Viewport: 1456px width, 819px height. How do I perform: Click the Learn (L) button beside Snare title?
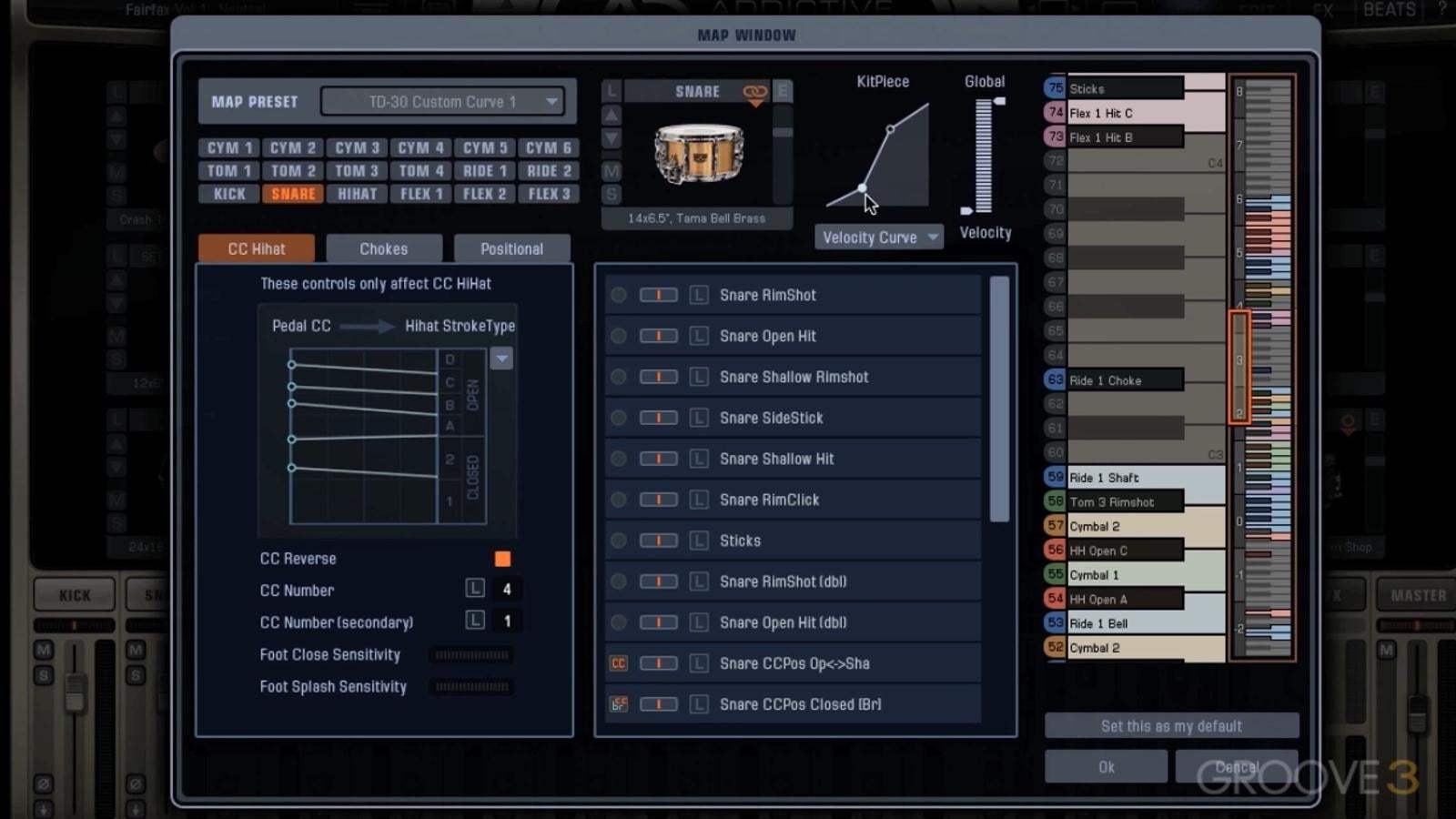(x=612, y=91)
